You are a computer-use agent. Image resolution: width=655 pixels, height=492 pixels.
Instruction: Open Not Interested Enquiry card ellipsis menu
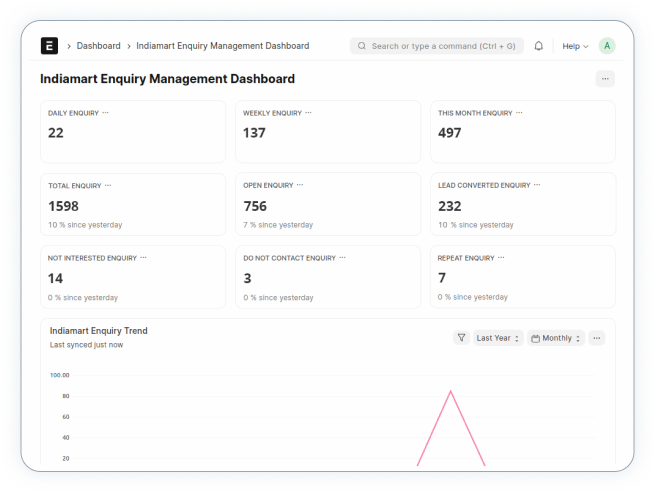143,258
